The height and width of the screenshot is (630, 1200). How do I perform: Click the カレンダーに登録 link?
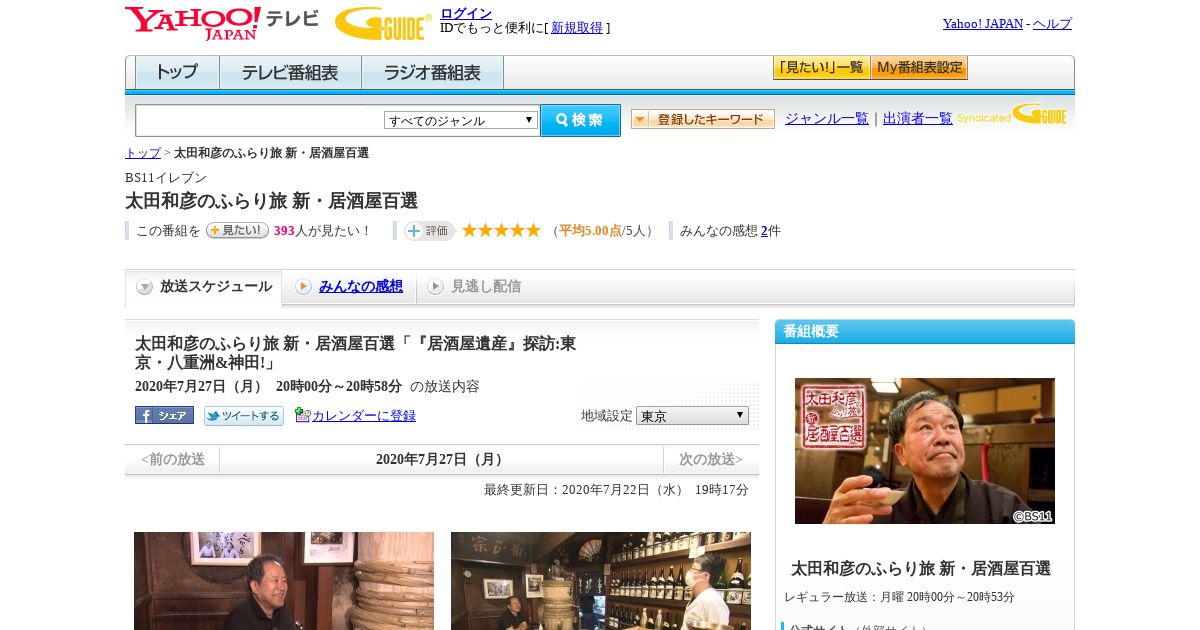(x=364, y=416)
